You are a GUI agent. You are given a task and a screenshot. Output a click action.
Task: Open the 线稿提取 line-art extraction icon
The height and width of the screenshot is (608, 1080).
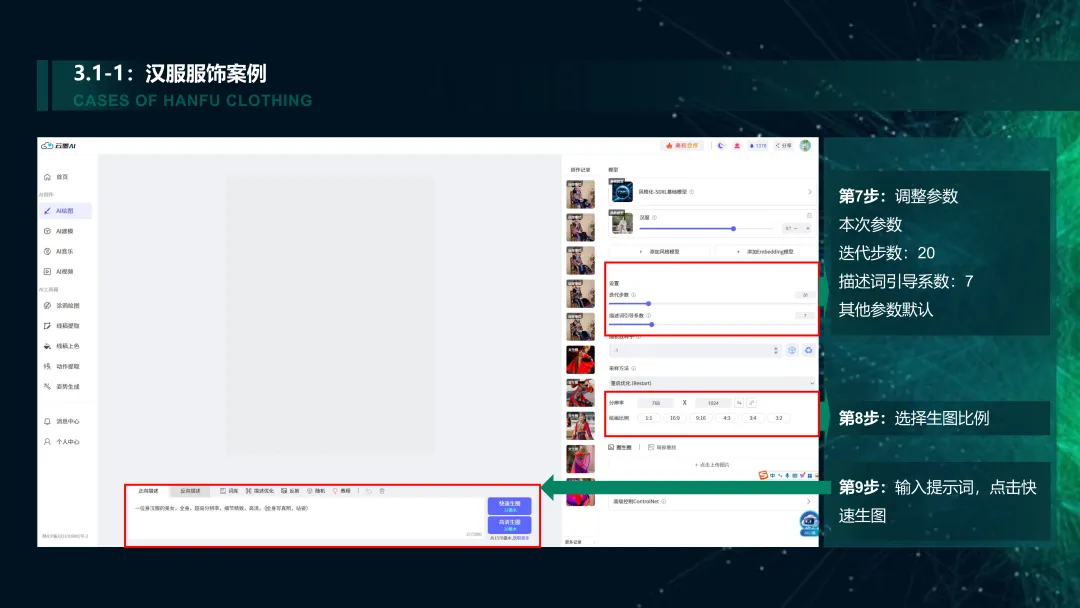48,326
